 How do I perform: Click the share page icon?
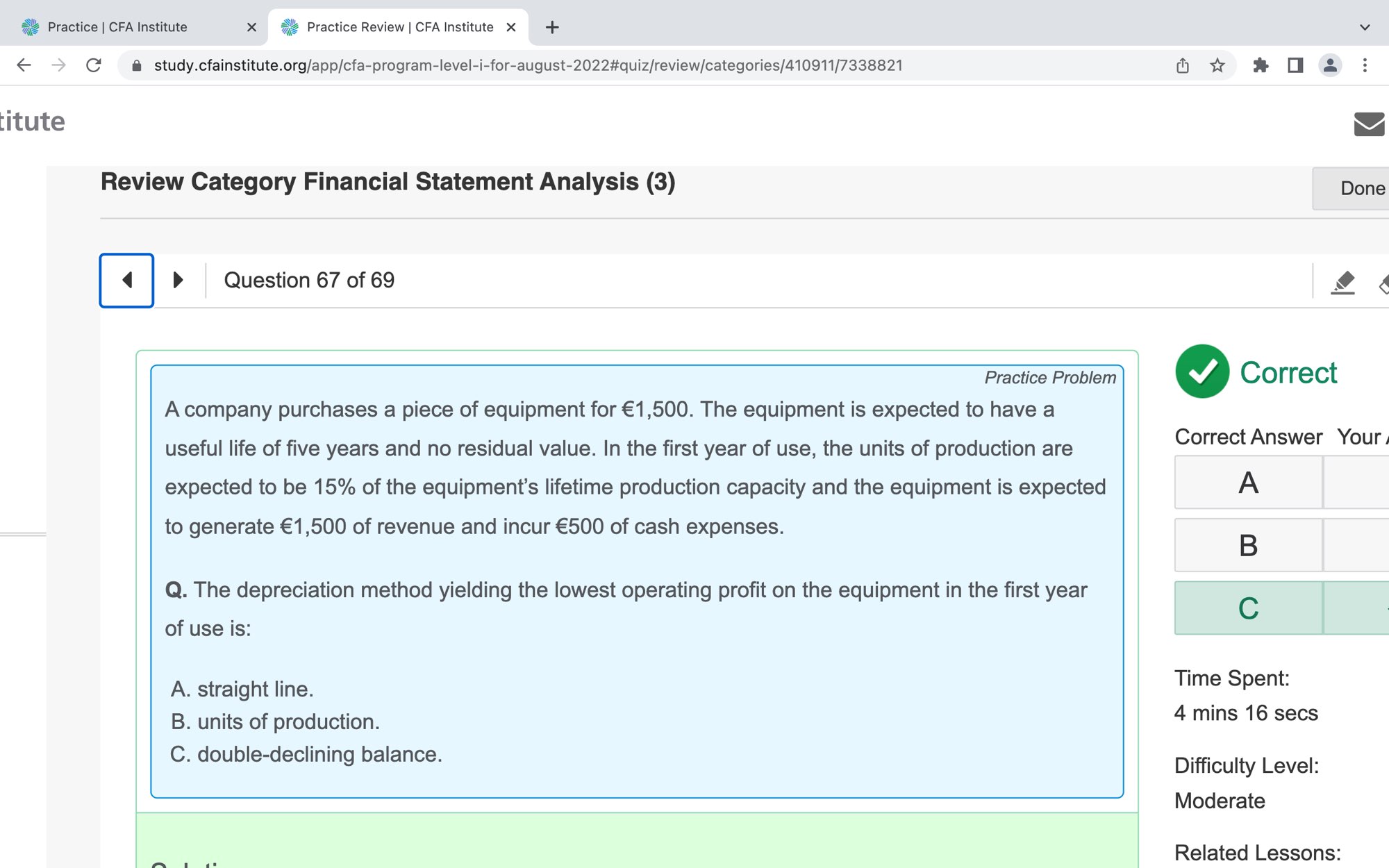click(1183, 65)
